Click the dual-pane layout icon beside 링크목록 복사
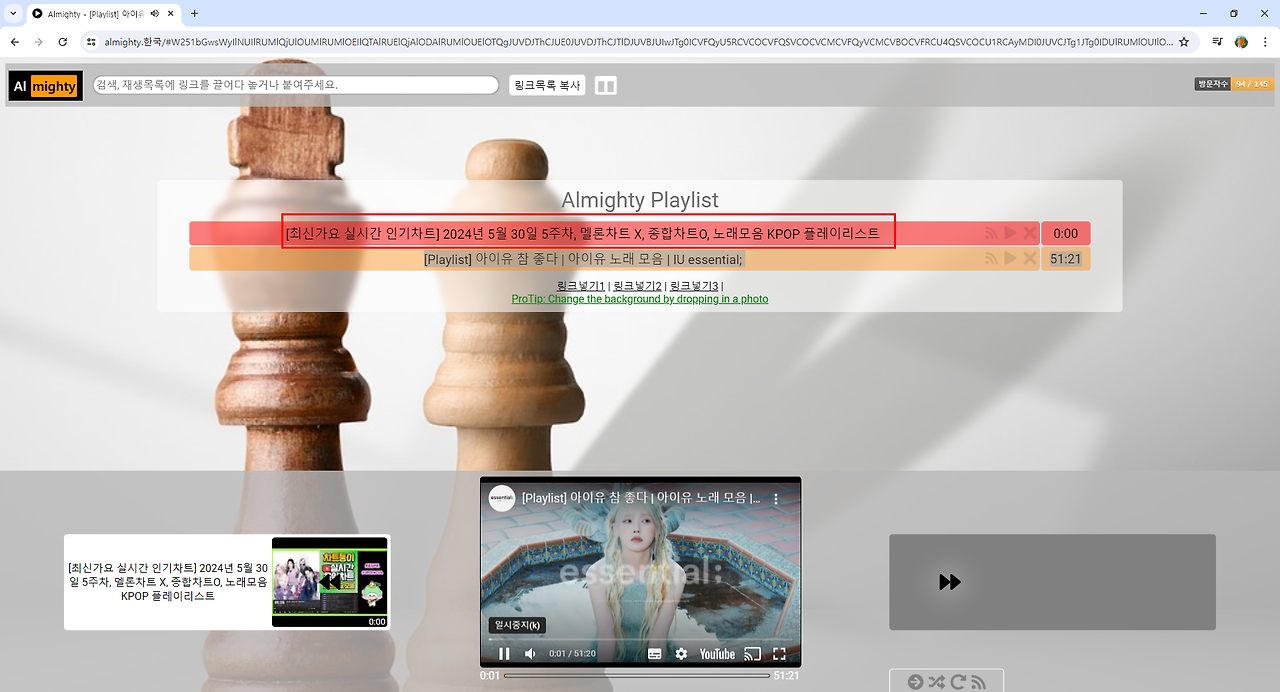 pyautogui.click(x=605, y=85)
